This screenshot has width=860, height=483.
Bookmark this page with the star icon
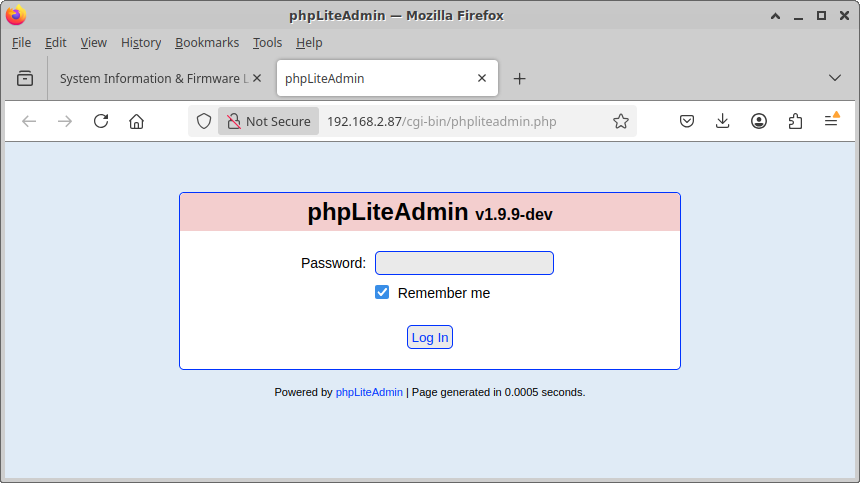click(x=621, y=121)
